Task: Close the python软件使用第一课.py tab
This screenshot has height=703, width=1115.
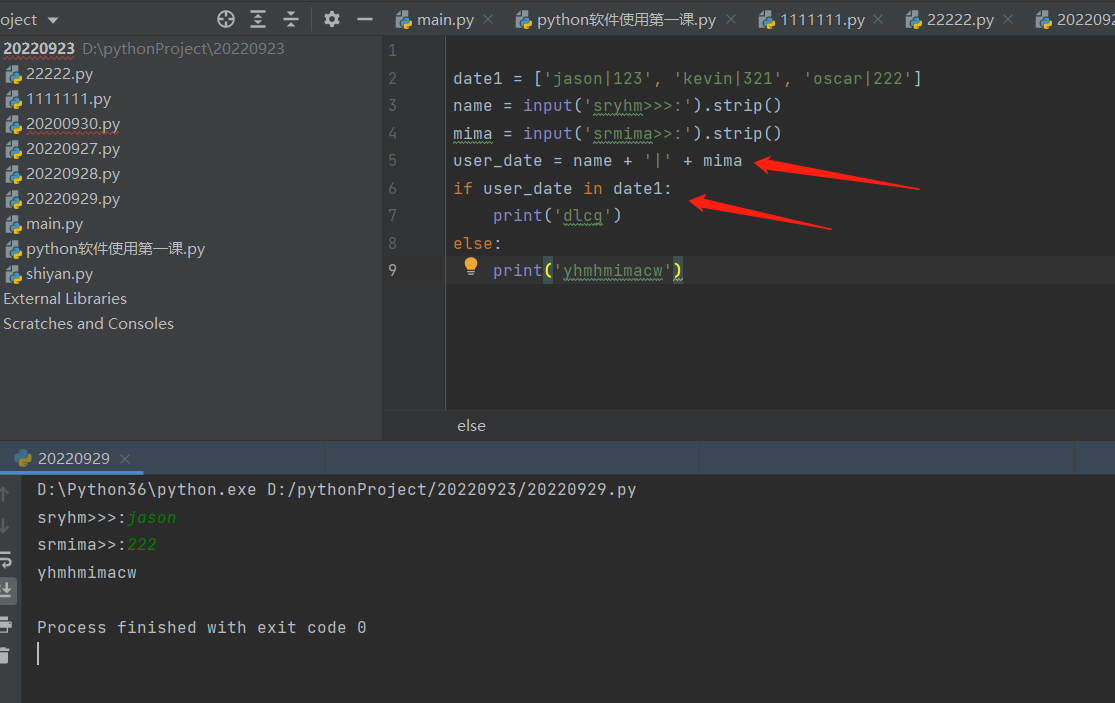Action: (730, 20)
